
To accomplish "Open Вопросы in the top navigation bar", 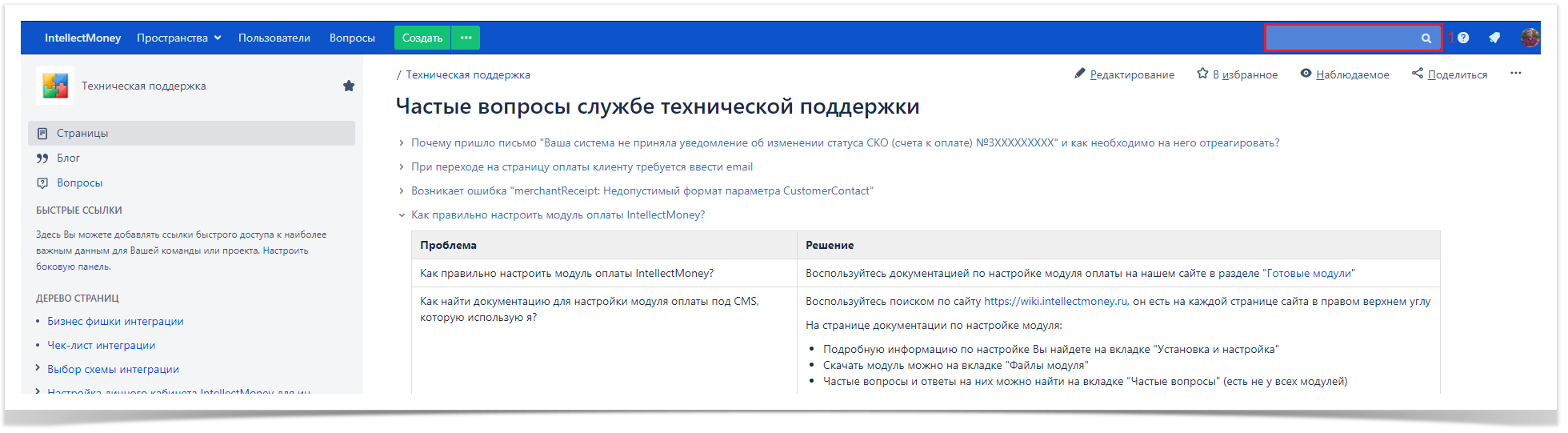I will 352,38.
